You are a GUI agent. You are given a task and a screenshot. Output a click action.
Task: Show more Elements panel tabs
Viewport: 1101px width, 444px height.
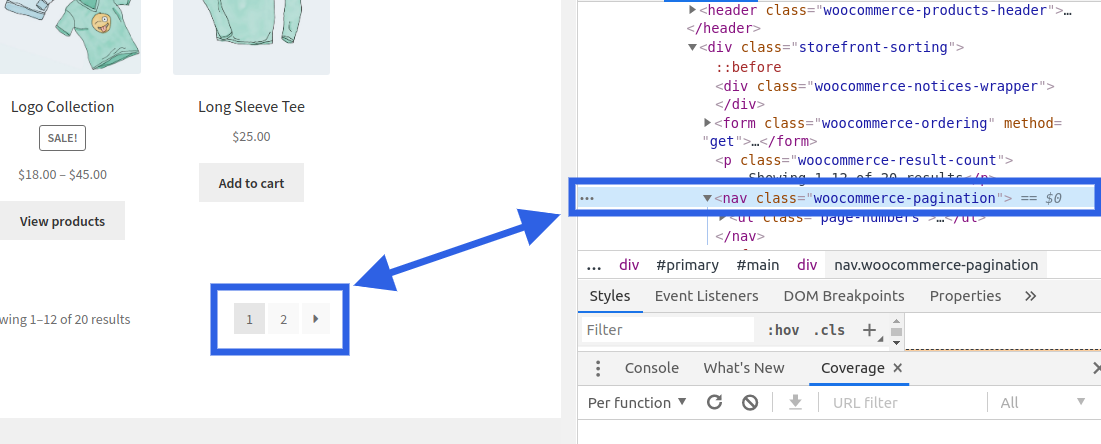(x=1030, y=296)
